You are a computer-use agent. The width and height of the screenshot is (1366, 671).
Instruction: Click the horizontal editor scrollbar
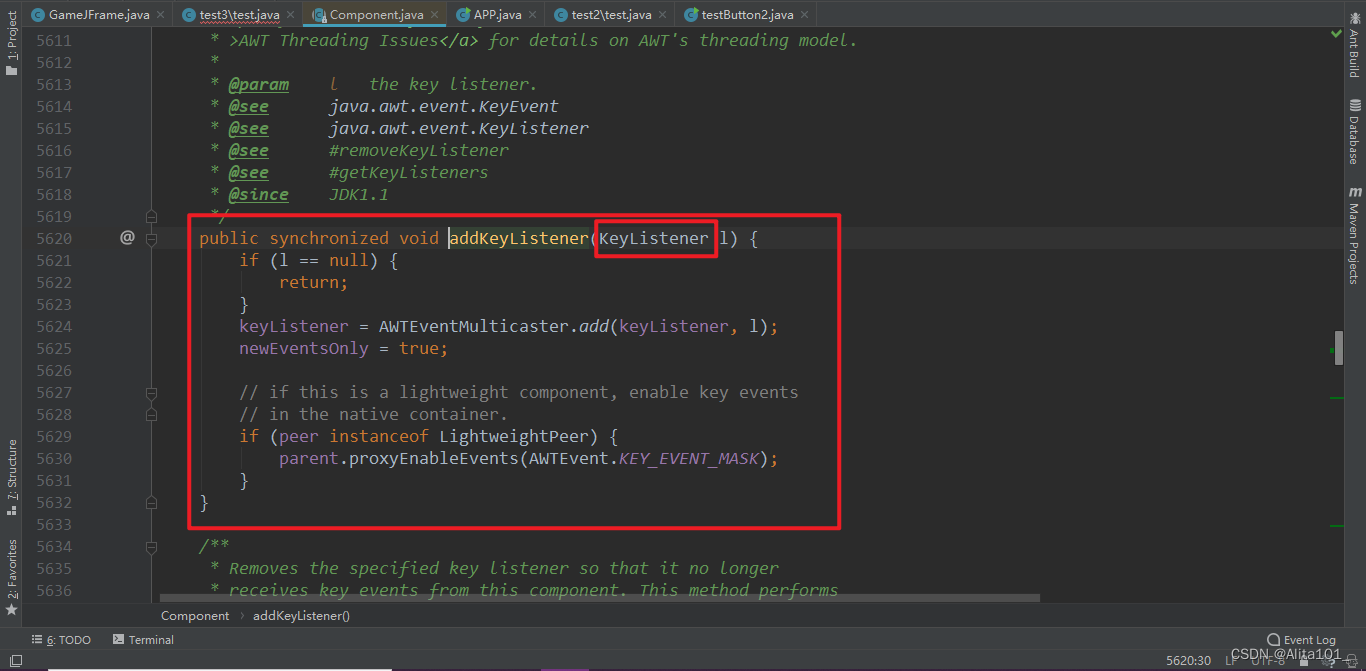pyautogui.click(x=600, y=599)
